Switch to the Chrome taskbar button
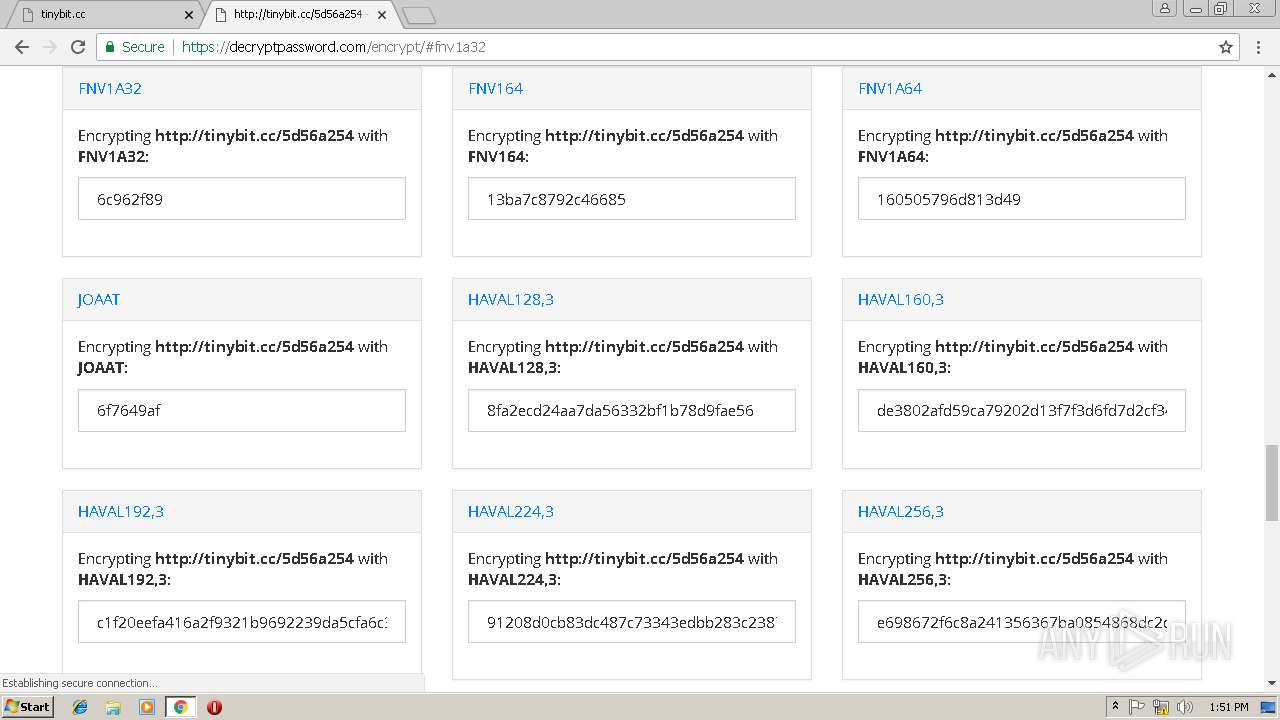Viewport: 1280px width, 720px height. point(180,707)
